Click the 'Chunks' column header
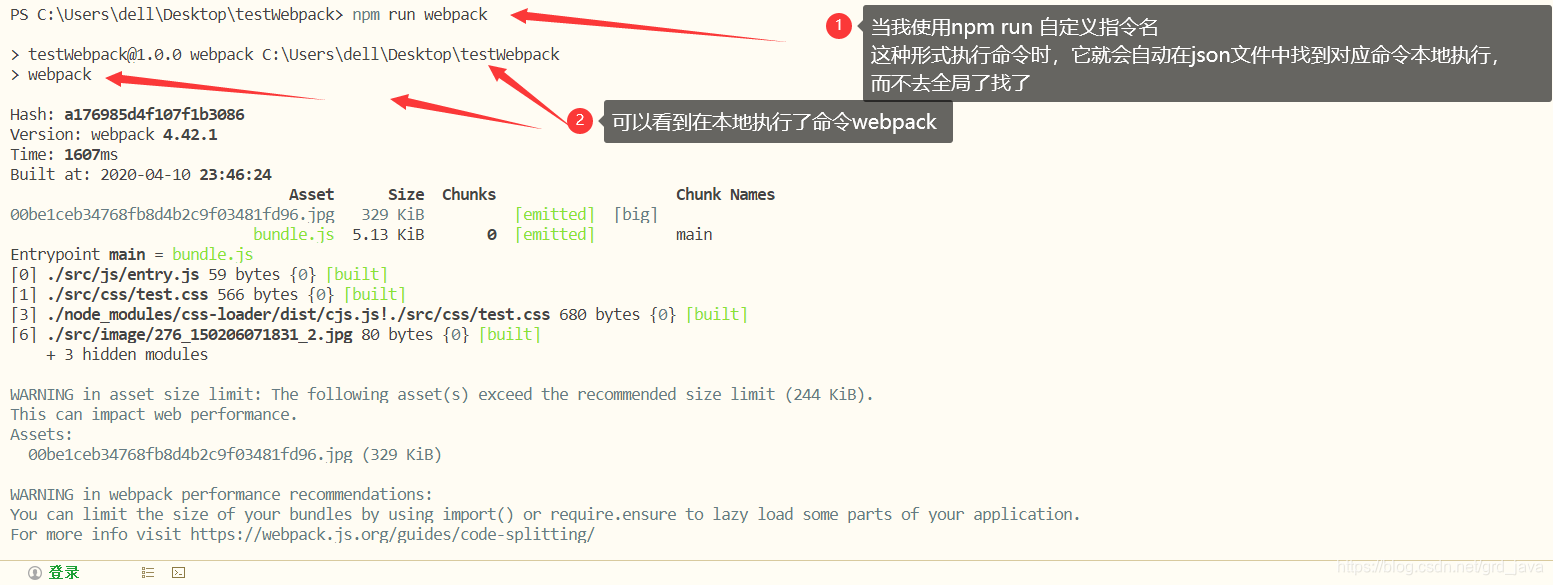 [469, 194]
